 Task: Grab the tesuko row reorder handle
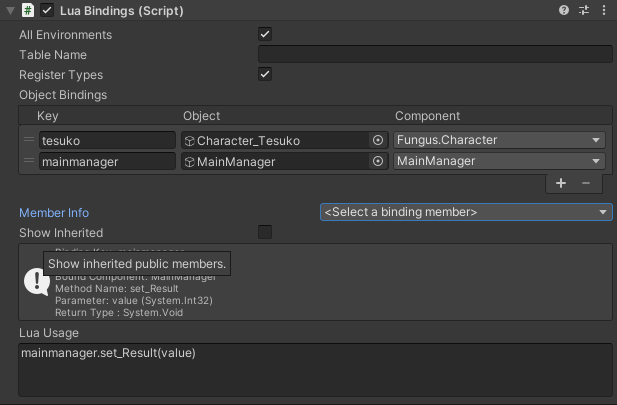click(x=28, y=141)
